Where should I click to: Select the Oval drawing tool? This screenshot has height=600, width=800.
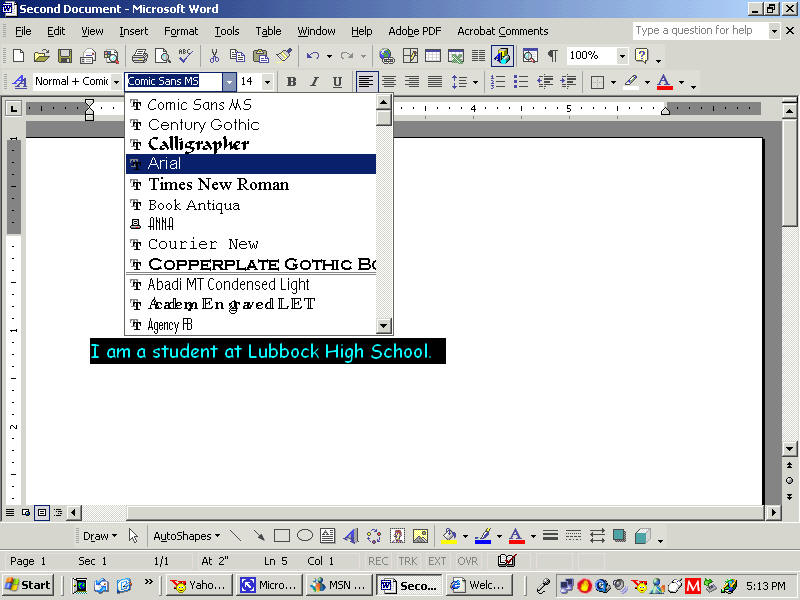[305, 536]
